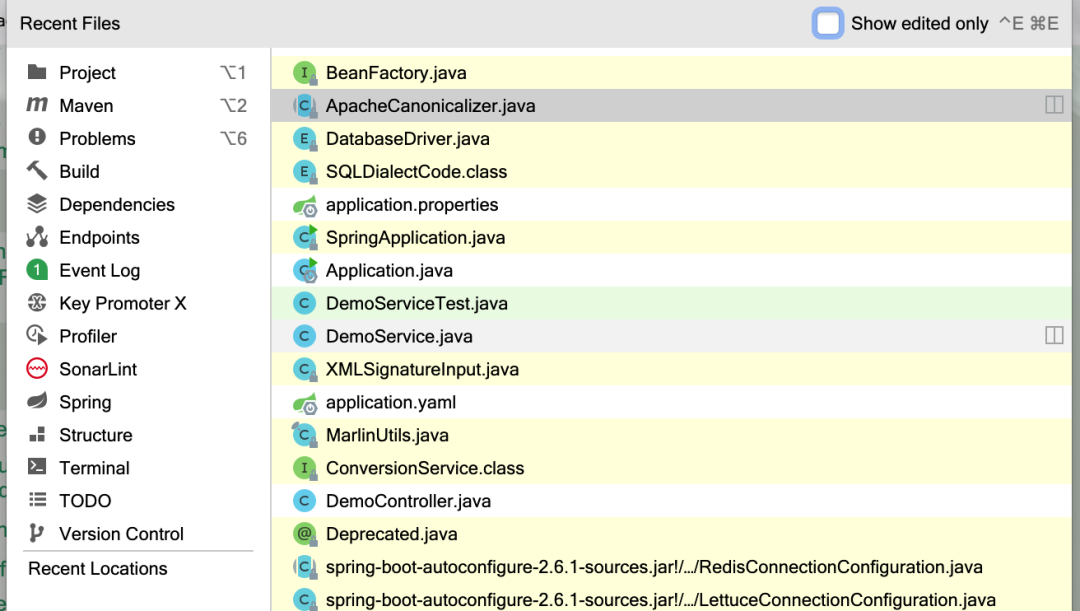Click the annotation icon beside Deprecated.java
This screenshot has width=1080, height=611.
[x=304, y=534]
